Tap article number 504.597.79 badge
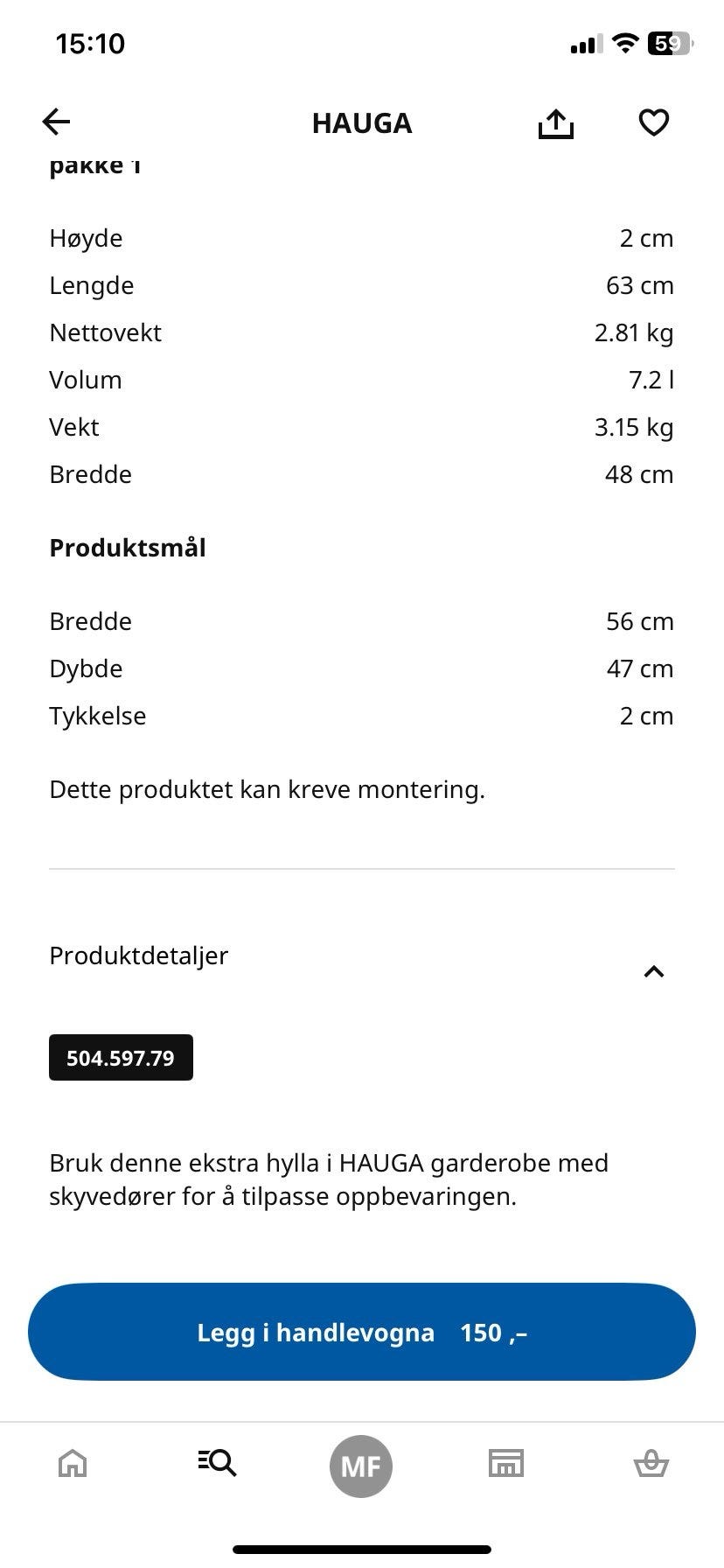724x1568 pixels. click(121, 1058)
